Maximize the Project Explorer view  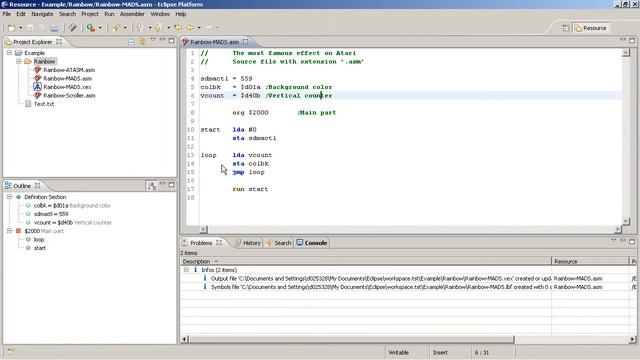(x=171, y=40)
